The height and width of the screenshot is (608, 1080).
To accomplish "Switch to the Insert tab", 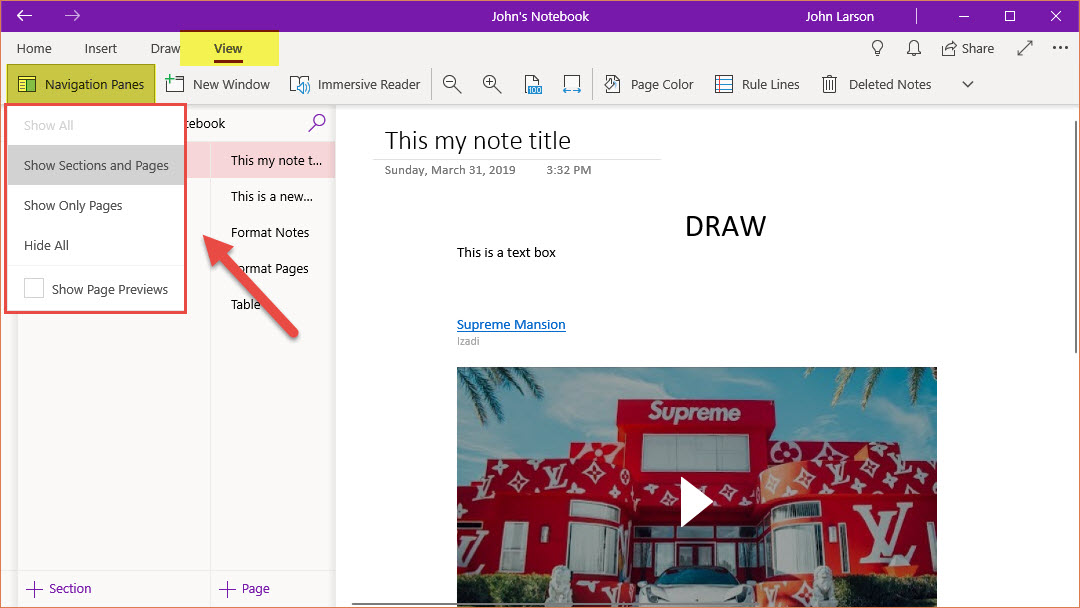I will (x=101, y=48).
